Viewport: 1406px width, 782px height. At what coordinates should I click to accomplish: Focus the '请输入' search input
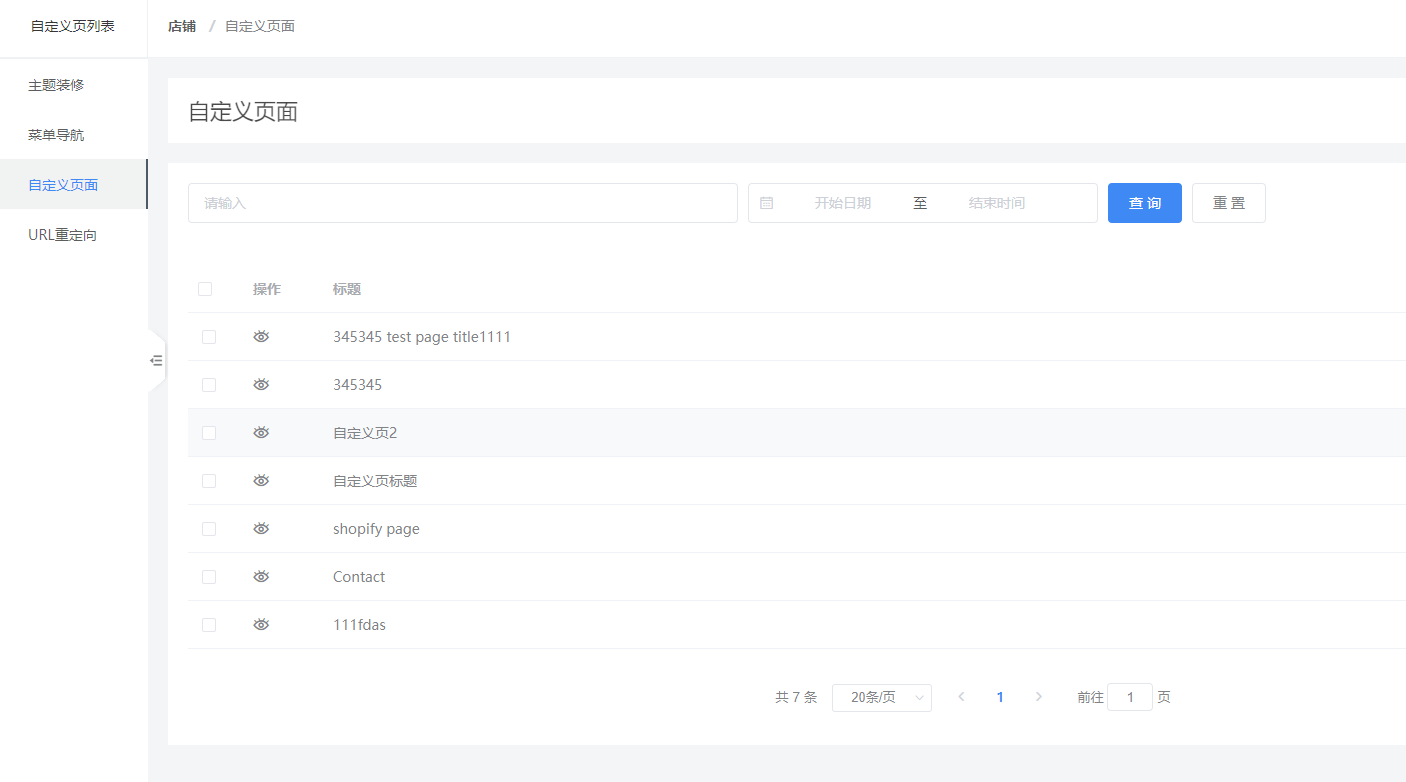pos(463,203)
